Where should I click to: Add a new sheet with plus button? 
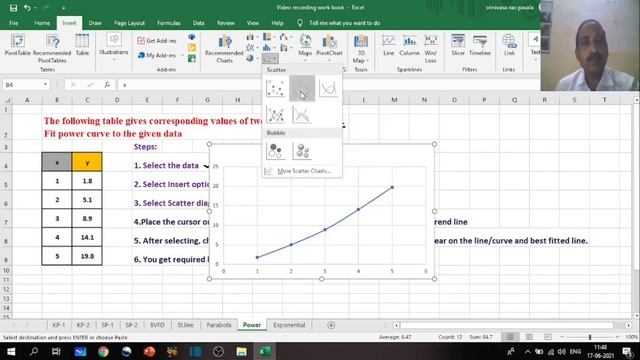click(331, 325)
